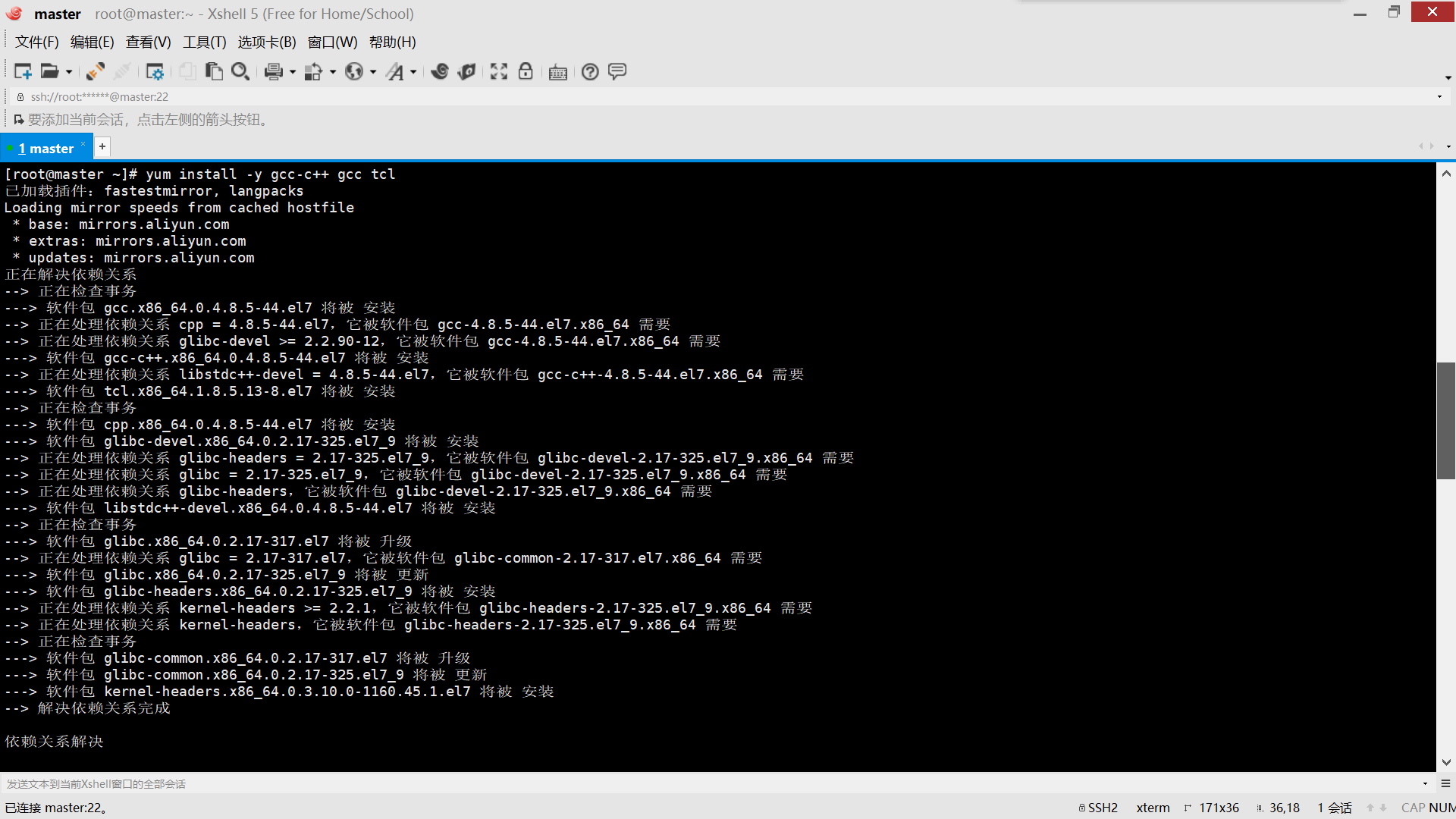Click the Reconnect icon in toolbar

pyautogui.click(x=95, y=71)
